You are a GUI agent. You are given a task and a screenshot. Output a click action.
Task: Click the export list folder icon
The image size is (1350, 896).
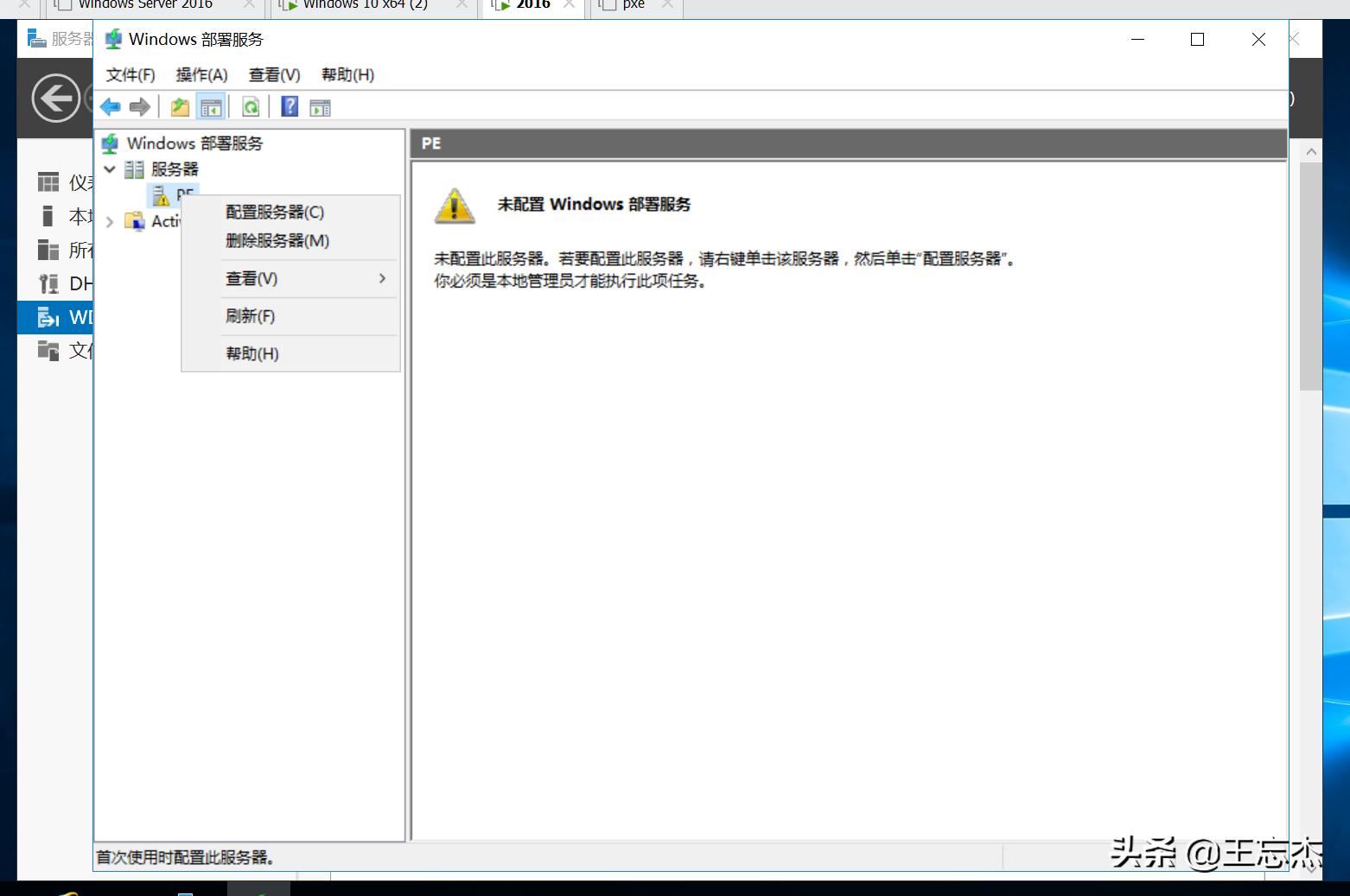(180, 106)
